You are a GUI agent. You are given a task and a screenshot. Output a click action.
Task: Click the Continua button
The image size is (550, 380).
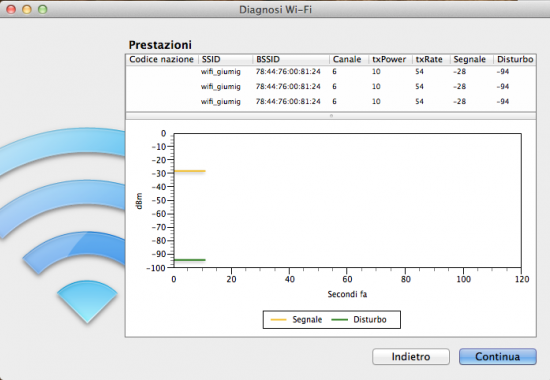[x=497, y=356]
